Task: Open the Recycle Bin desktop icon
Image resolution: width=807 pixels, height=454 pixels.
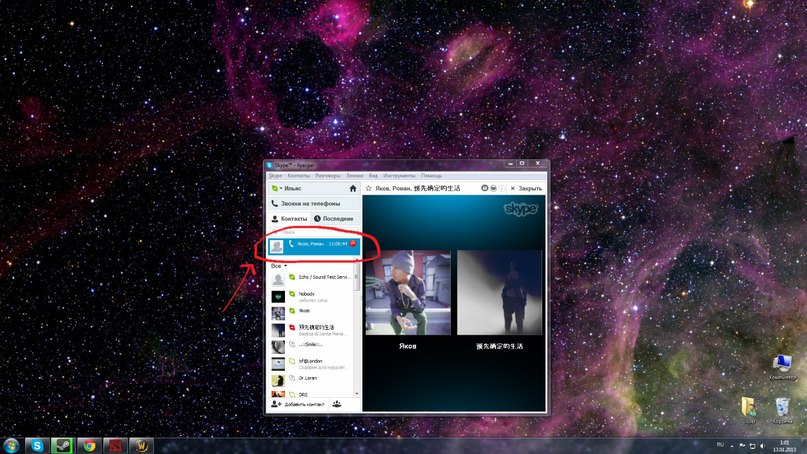Action: click(x=782, y=410)
